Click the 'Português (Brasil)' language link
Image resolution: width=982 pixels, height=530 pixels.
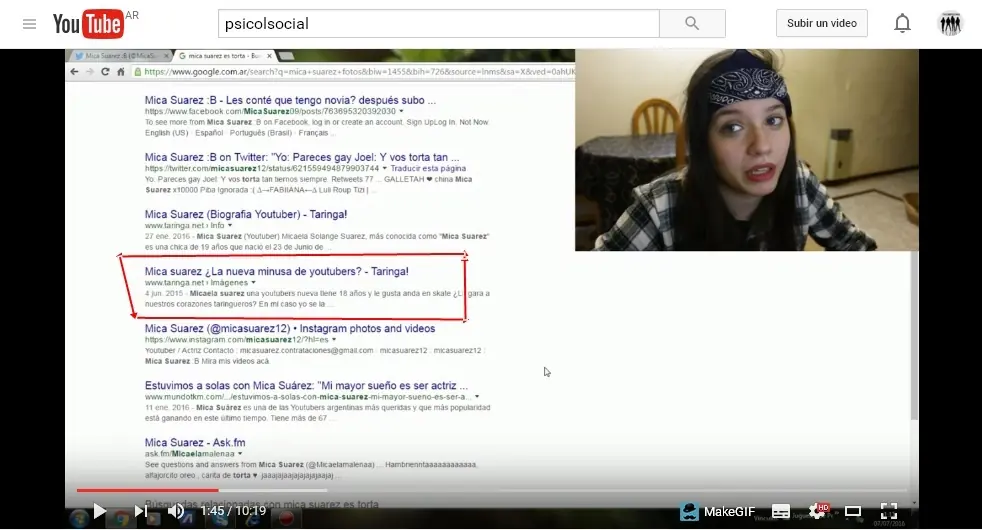(261, 133)
